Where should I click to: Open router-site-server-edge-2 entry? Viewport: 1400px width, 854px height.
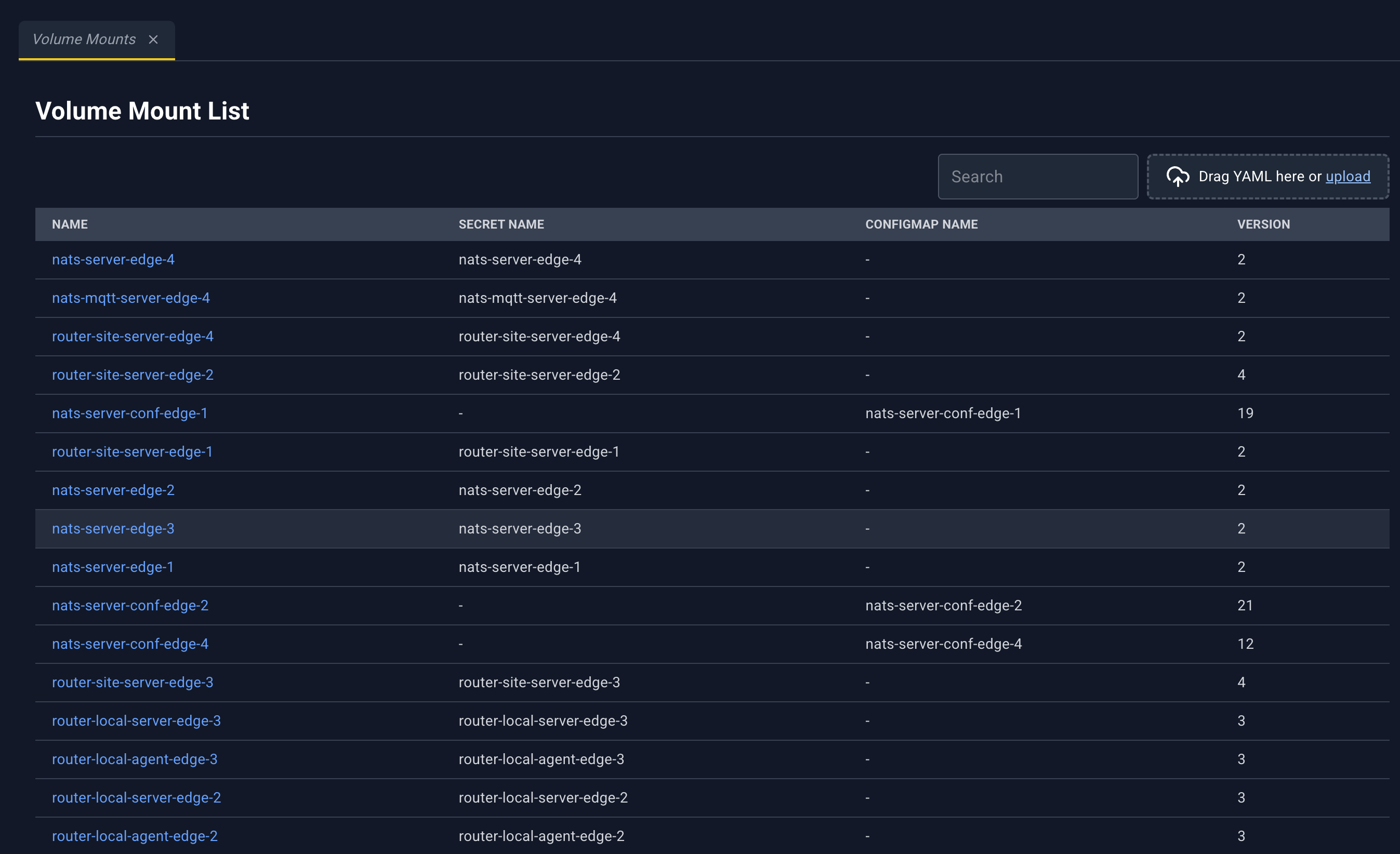[133, 375]
